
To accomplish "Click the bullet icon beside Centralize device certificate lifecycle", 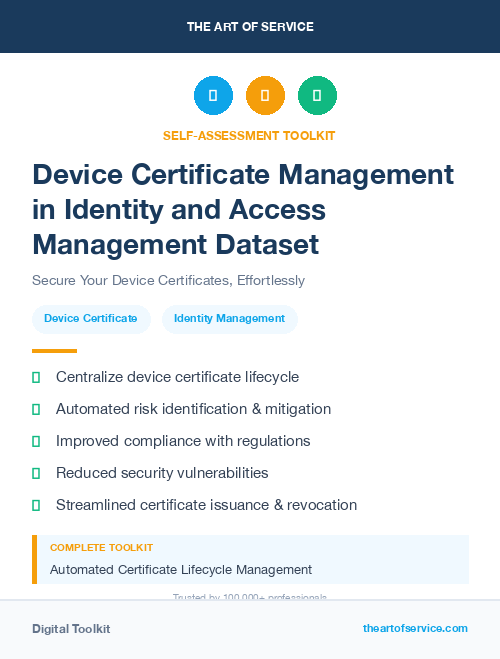I will [36, 377].
